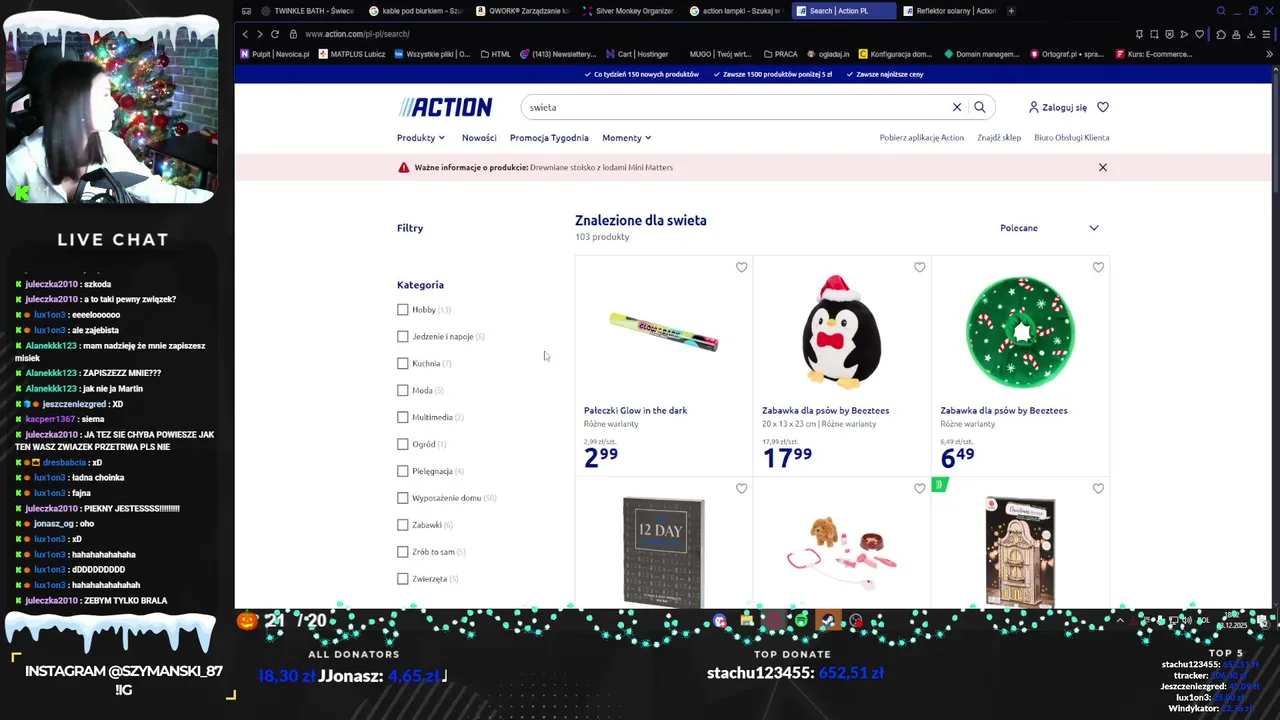Open Spotify from the taskbar

click(x=801, y=621)
